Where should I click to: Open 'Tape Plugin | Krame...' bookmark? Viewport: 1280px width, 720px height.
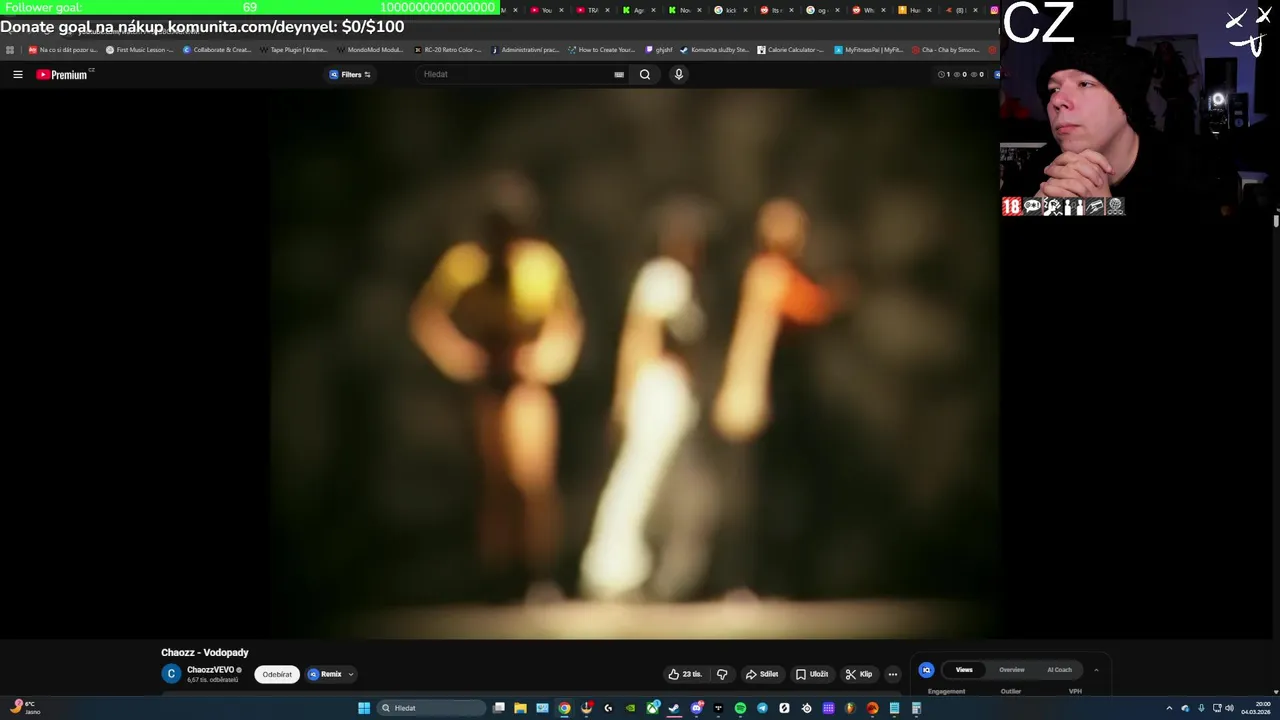tap(293, 49)
